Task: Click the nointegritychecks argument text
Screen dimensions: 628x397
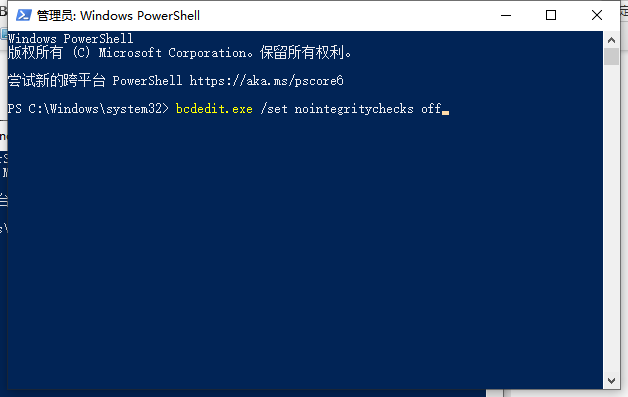Action: pyautogui.click(x=354, y=109)
